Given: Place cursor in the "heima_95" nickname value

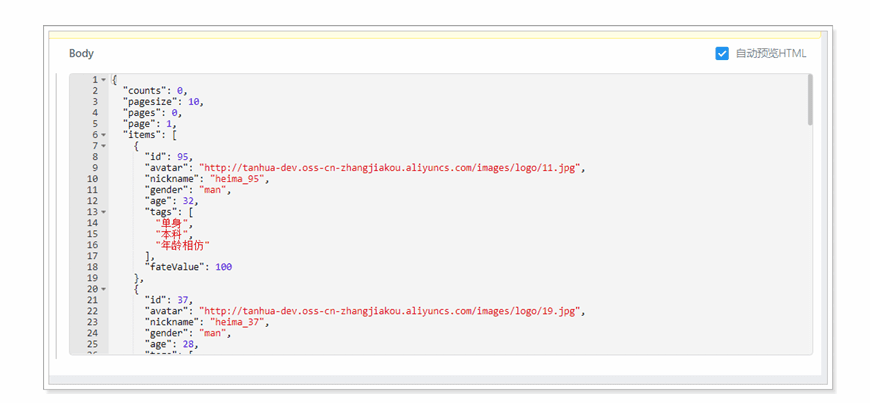Looking at the screenshot, I should (239, 178).
